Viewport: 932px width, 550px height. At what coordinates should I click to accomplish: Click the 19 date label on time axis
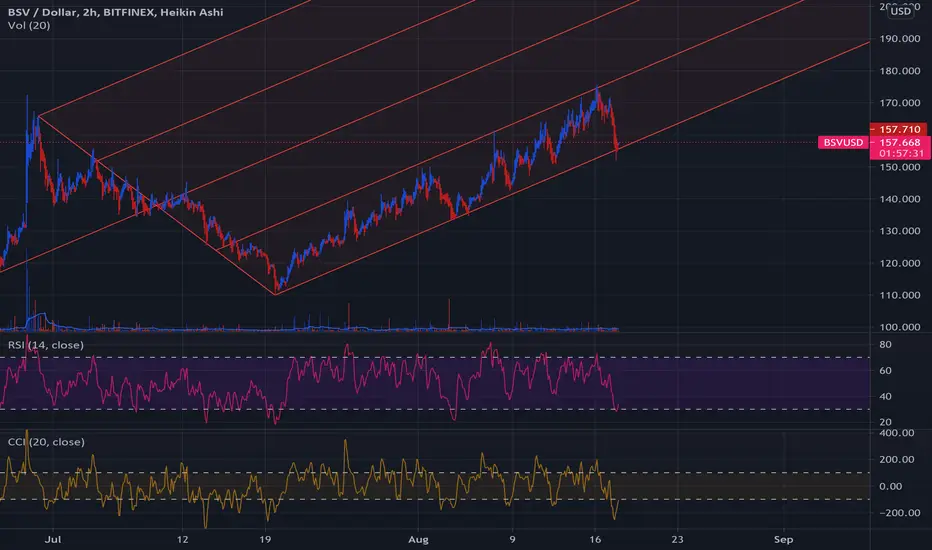tap(265, 540)
